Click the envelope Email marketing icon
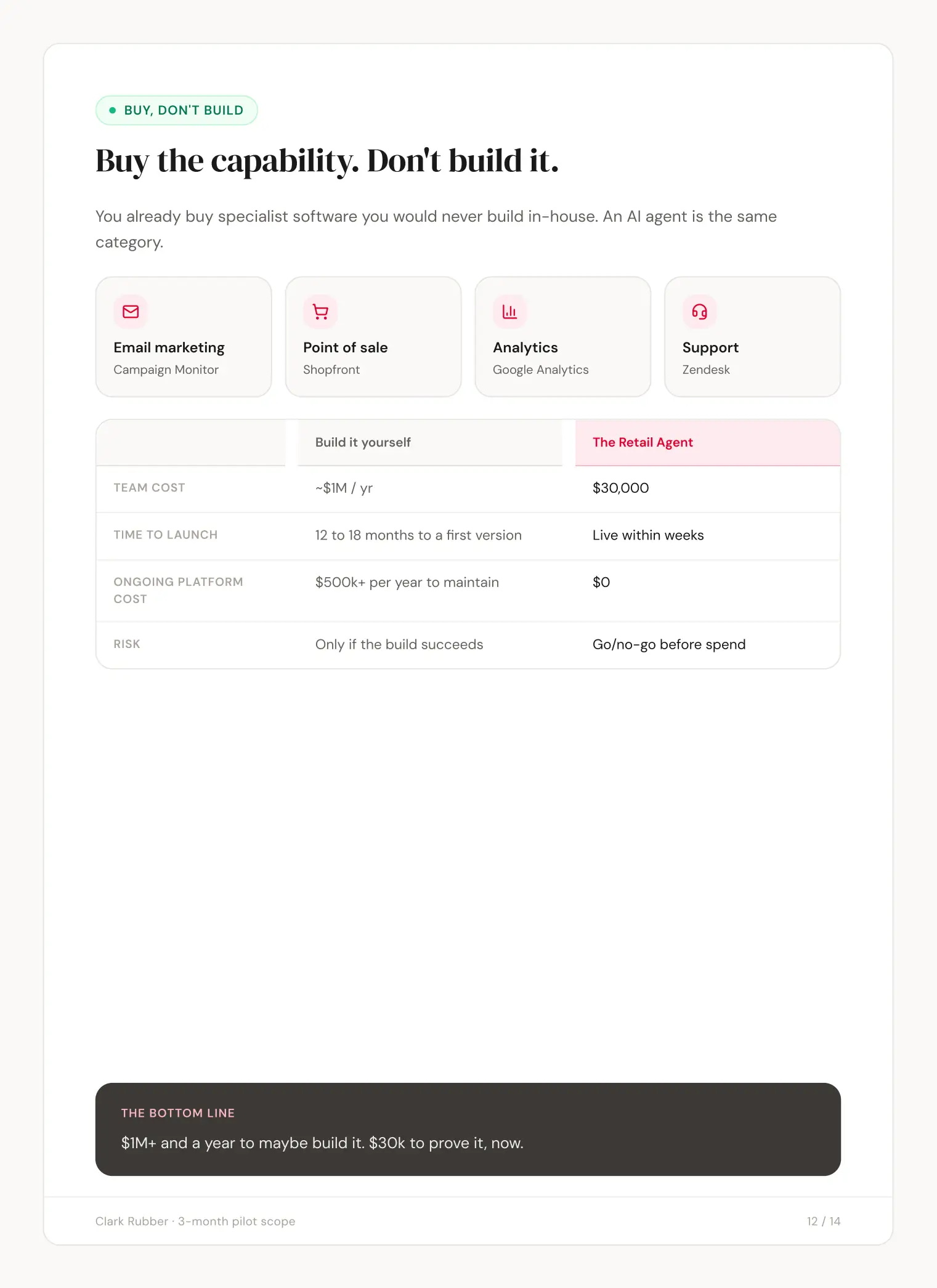Image resolution: width=937 pixels, height=1288 pixels. pyautogui.click(x=131, y=312)
